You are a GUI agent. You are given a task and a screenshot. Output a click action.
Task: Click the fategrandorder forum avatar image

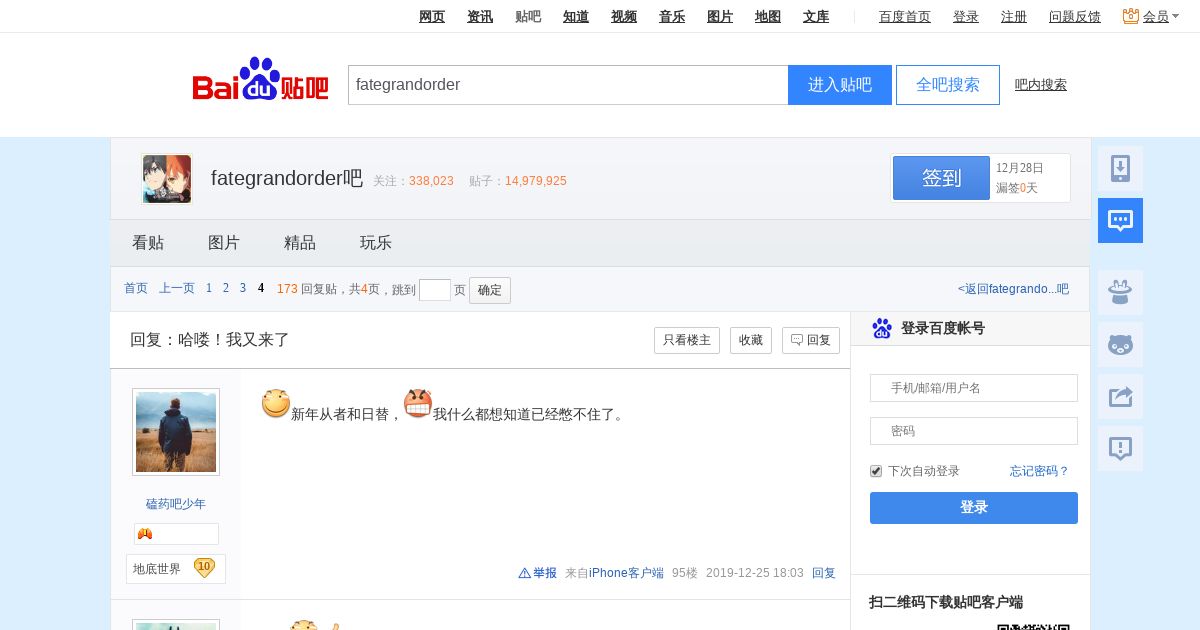pos(167,179)
